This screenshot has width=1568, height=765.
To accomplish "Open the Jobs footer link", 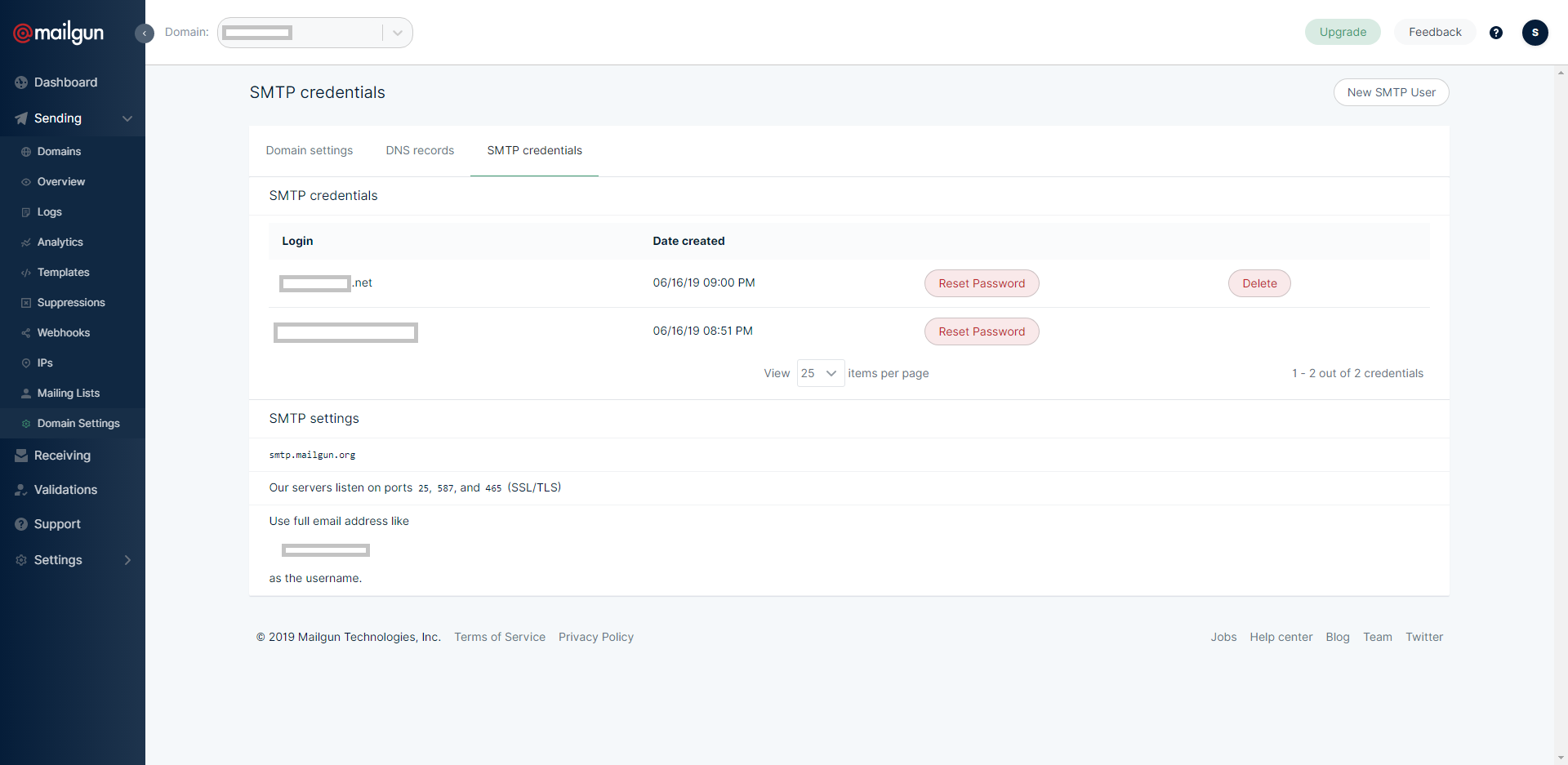I will coord(1223,637).
